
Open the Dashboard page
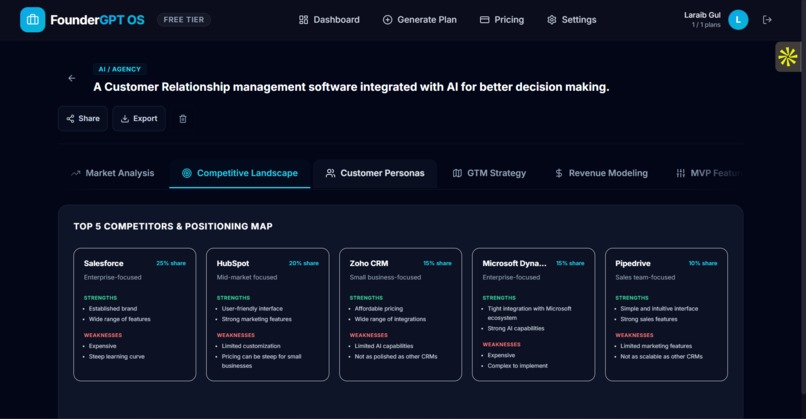click(329, 20)
